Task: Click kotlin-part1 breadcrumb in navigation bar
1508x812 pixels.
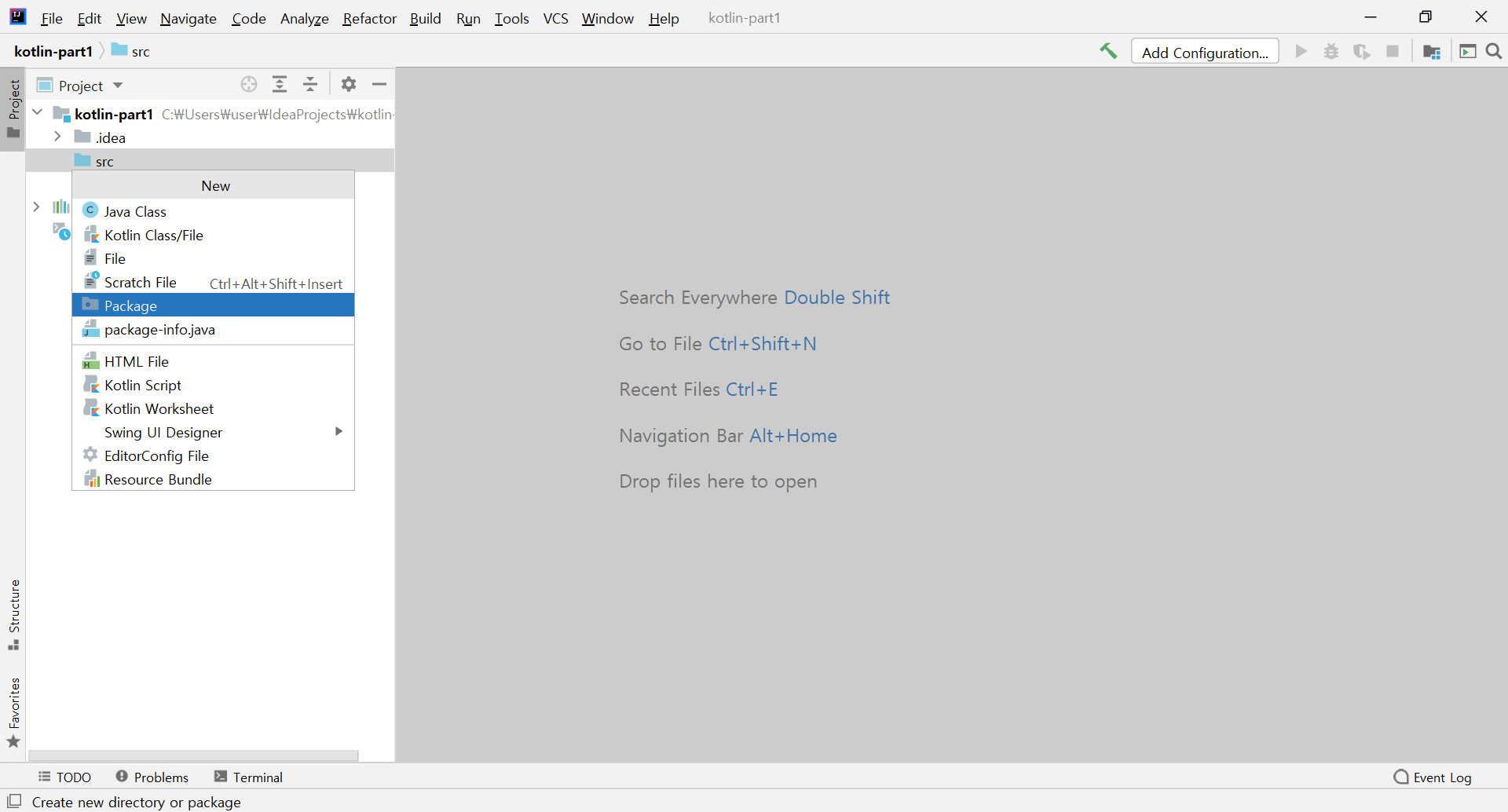Action: 53,51
